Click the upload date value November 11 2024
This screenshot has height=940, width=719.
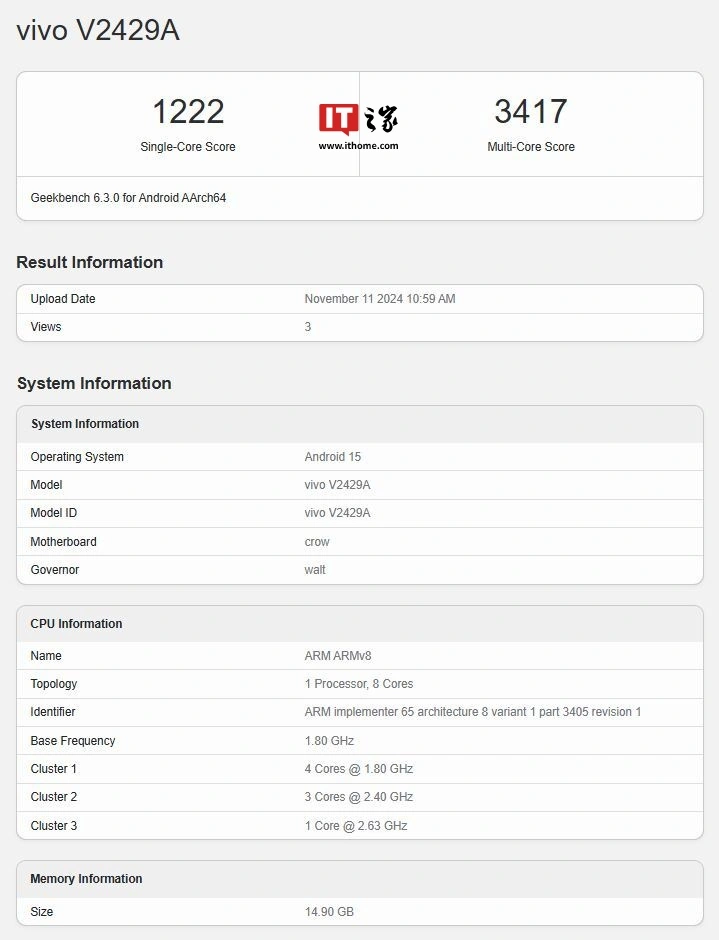point(379,299)
